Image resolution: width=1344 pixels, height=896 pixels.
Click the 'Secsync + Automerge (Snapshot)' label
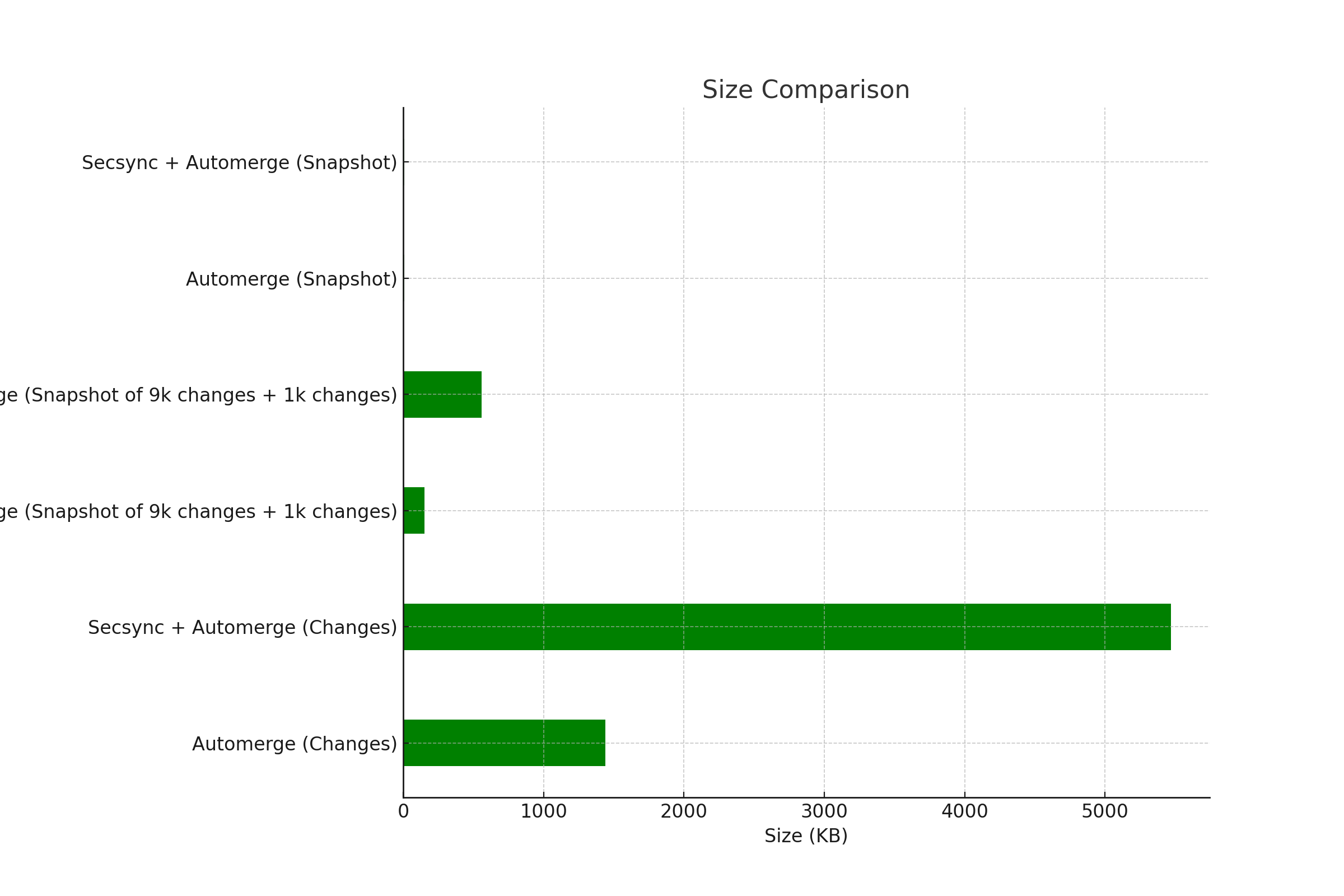tap(240, 163)
